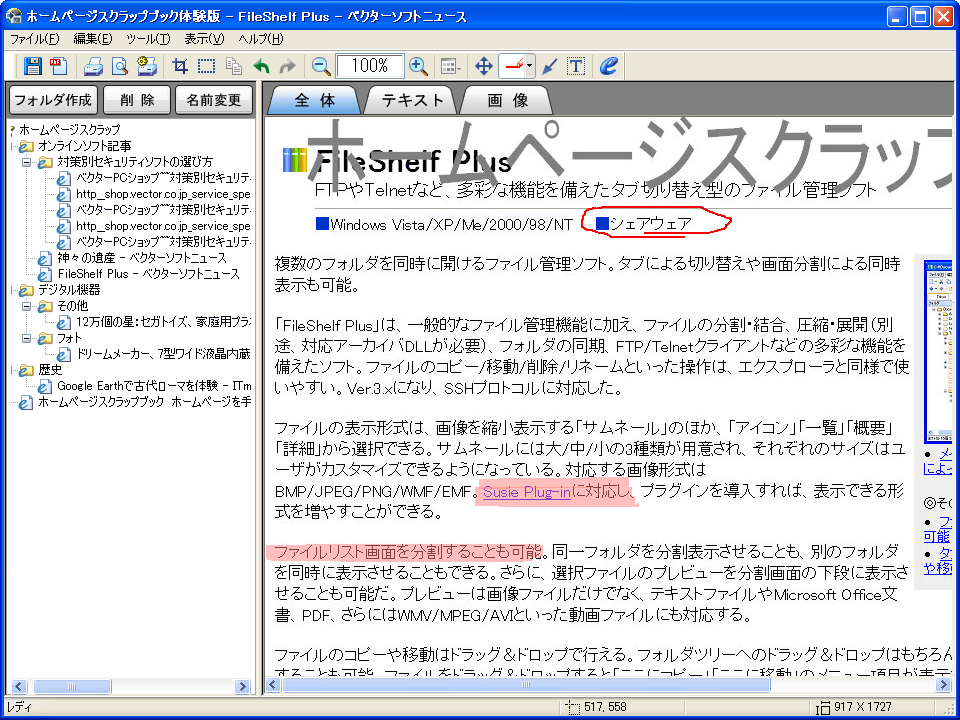
Task: Click tree panel scroll right arrow
Action: [x=243, y=686]
